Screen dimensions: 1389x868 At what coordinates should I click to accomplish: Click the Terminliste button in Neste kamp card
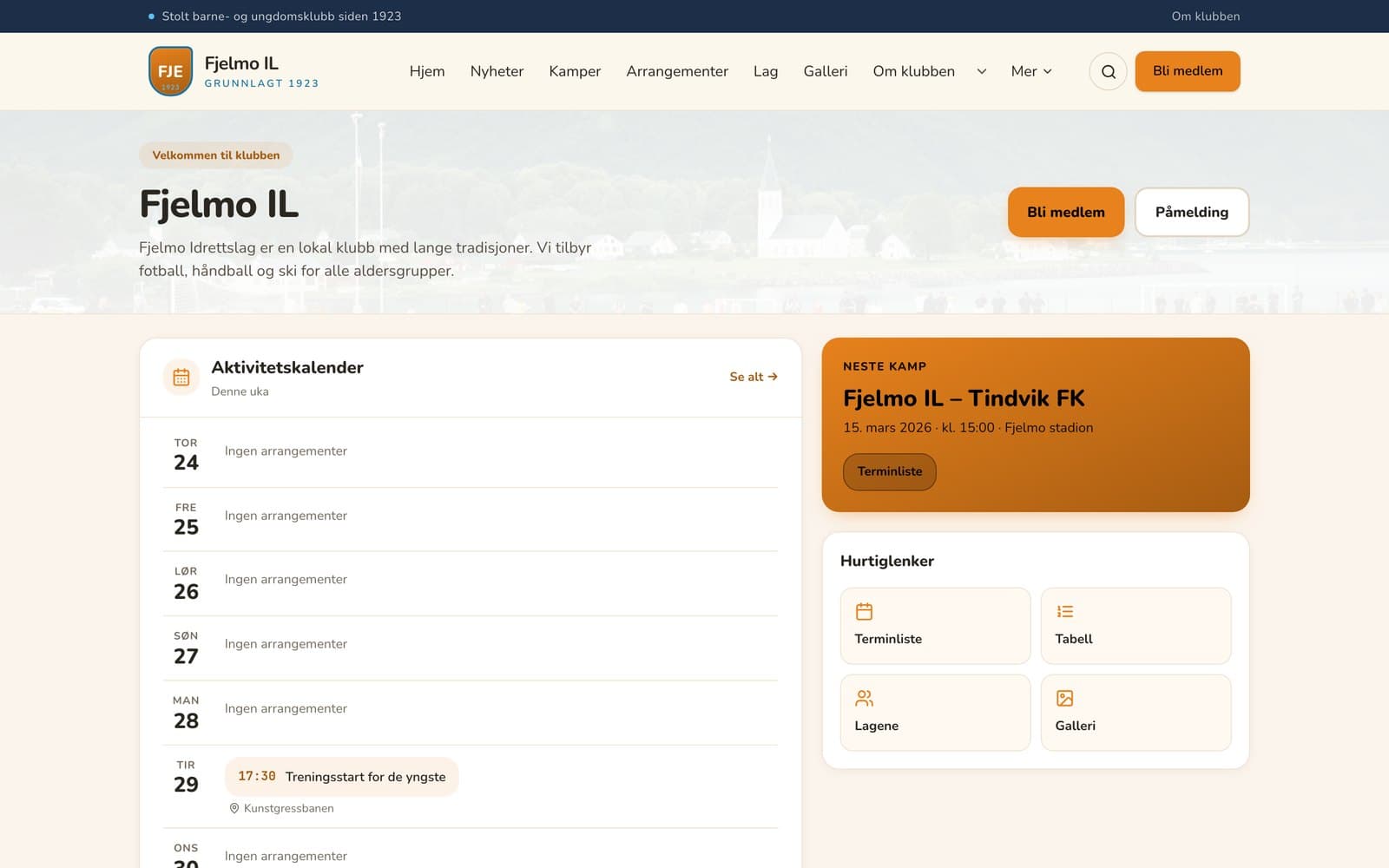pyautogui.click(x=890, y=471)
